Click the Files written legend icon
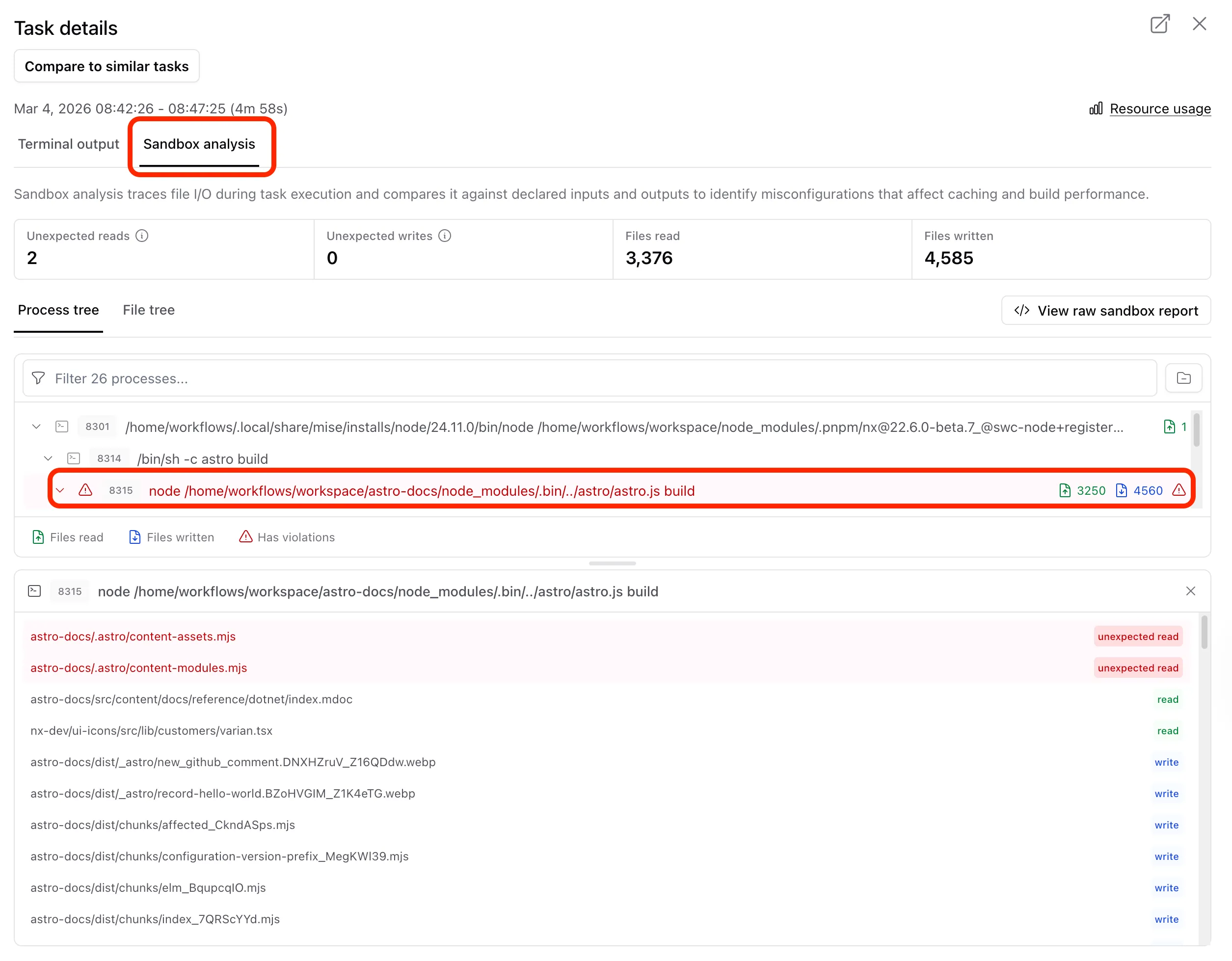The image size is (1232, 961). [135, 537]
